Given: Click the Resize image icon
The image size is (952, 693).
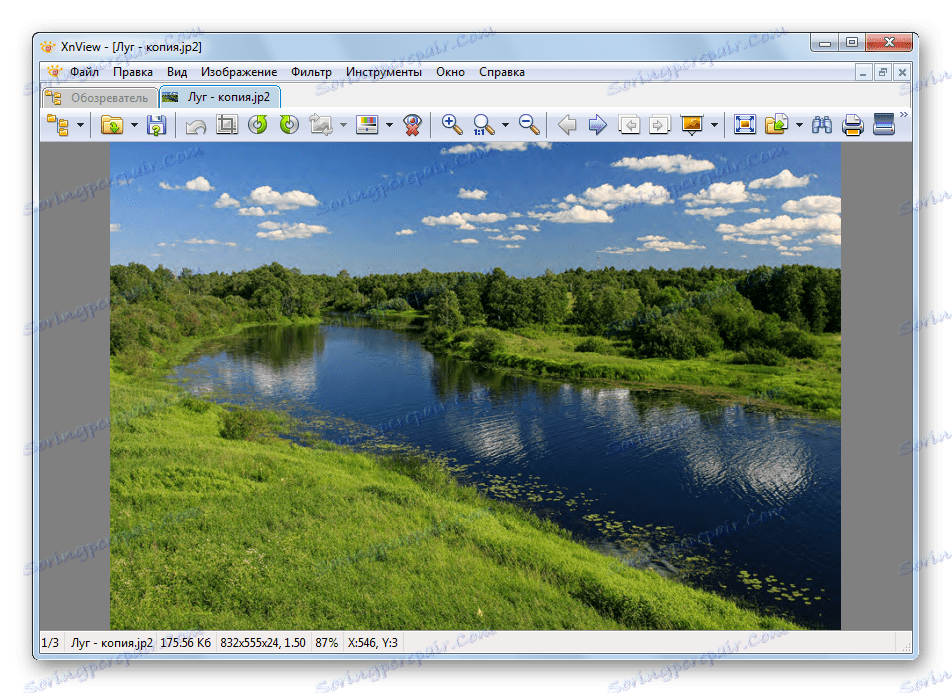Looking at the screenshot, I should coord(321,125).
